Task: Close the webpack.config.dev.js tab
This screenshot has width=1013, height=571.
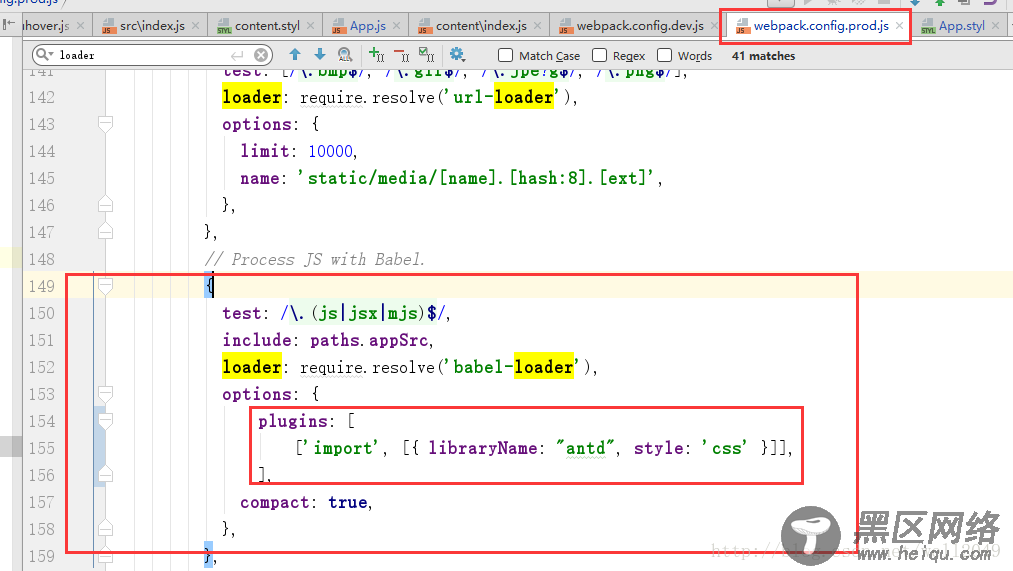Action: 714,26
